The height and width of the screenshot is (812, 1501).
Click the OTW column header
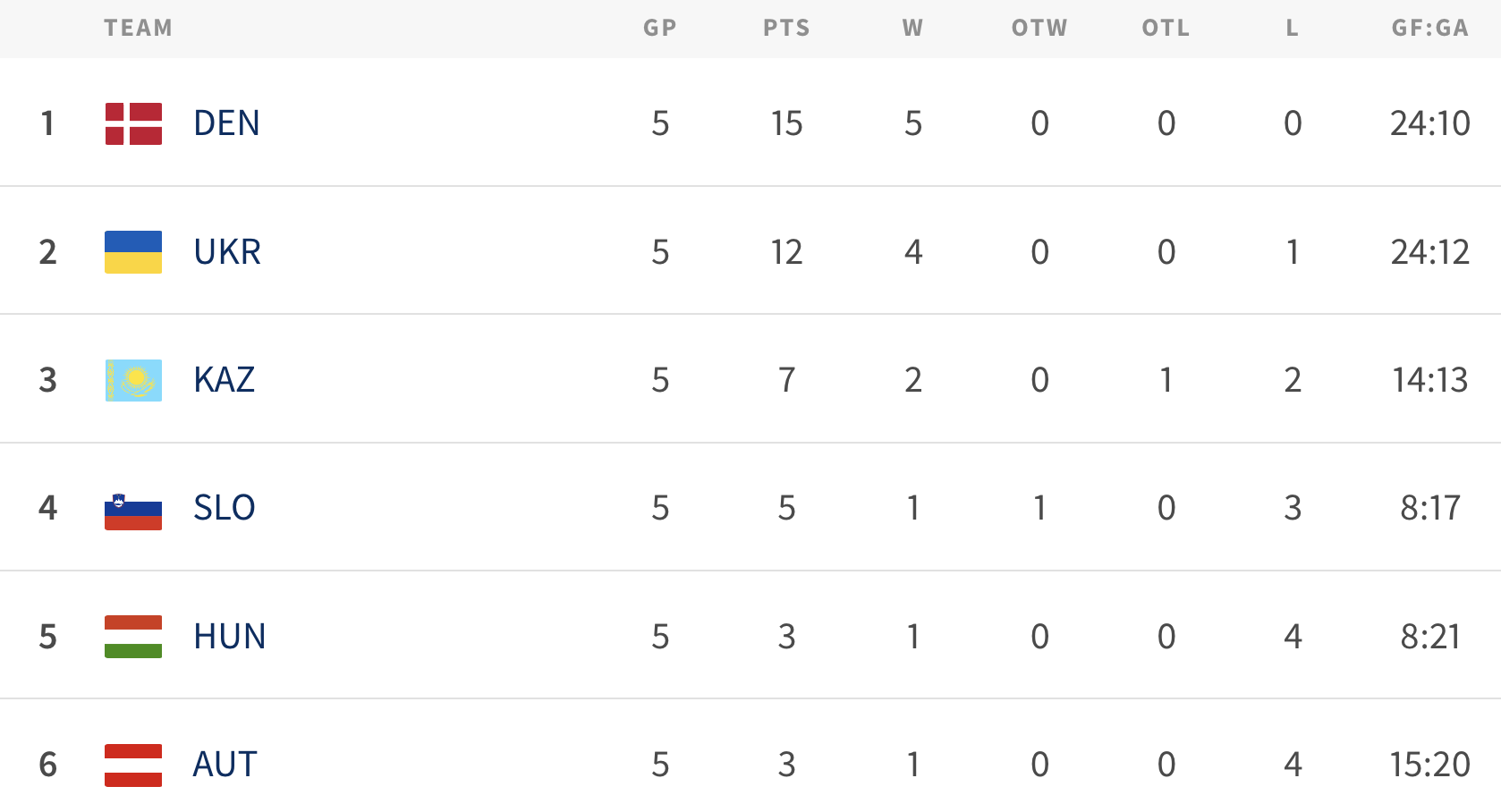coord(1039,29)
